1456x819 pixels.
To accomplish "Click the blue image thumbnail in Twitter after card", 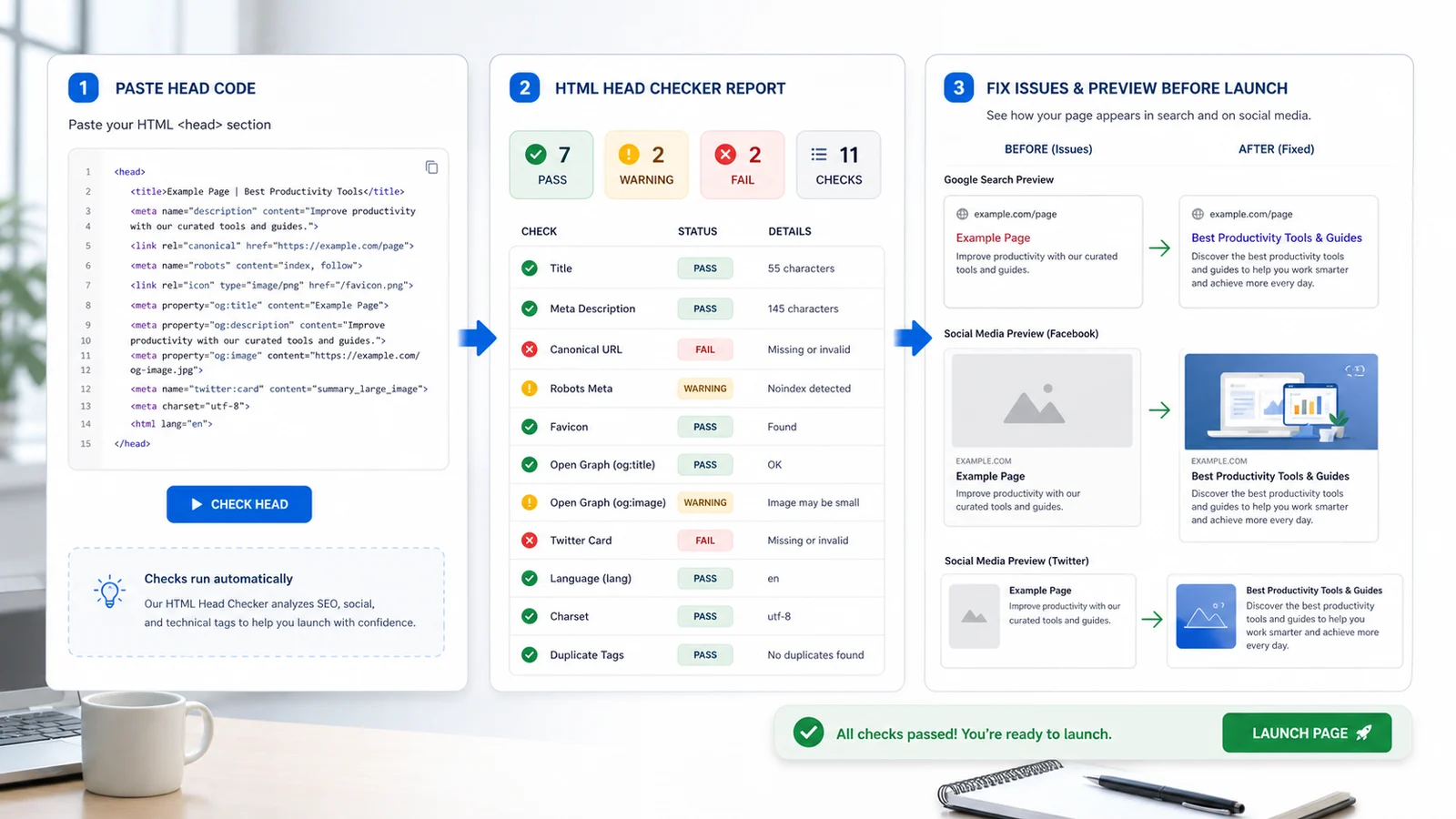I will point(1206,616).
